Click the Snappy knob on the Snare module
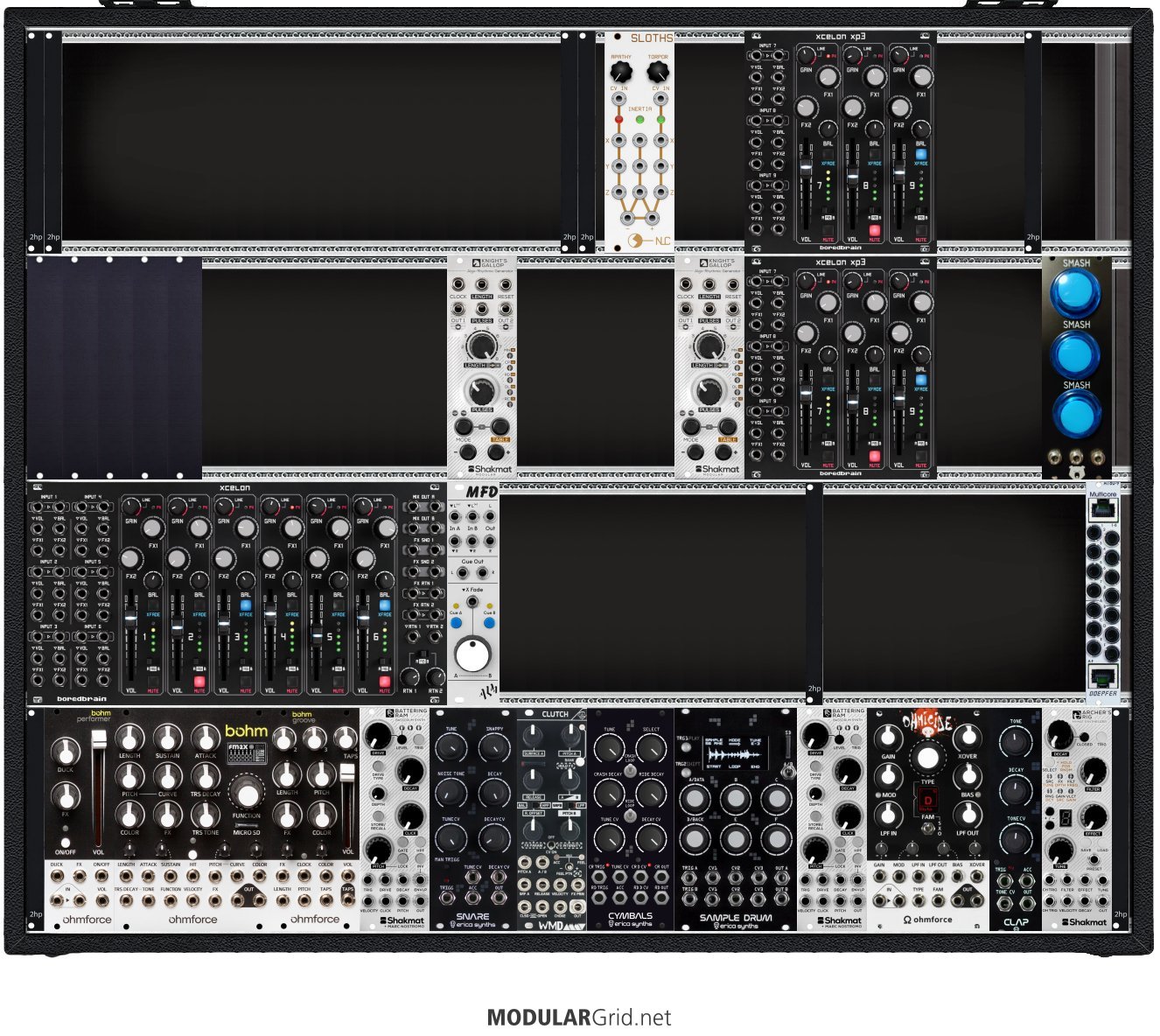The width and height of the screenshot is (1160, 1036). coord(494,748)
